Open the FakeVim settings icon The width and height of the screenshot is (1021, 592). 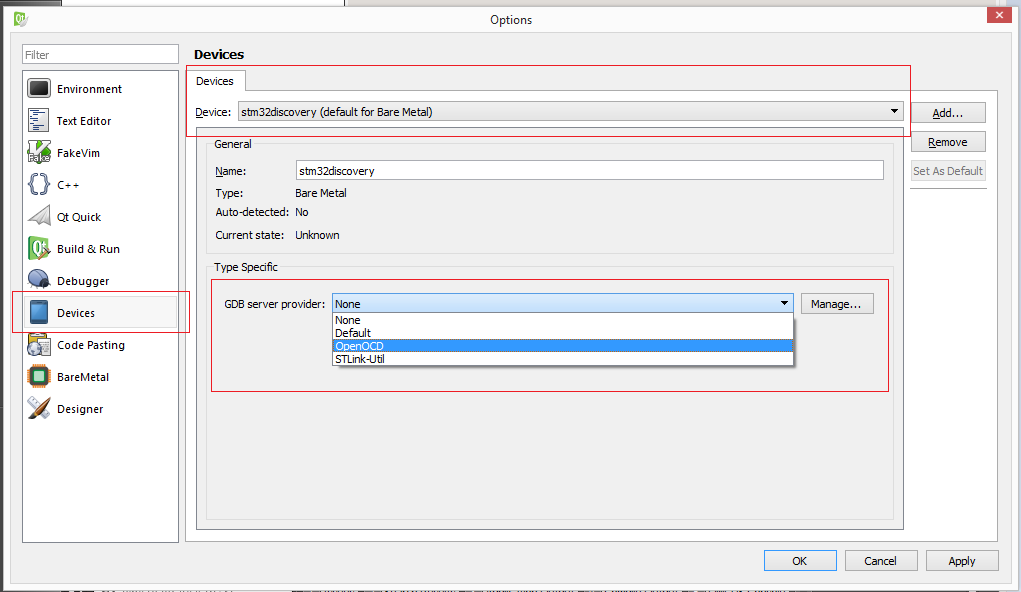pyautogui.click(x=38, y=152)
